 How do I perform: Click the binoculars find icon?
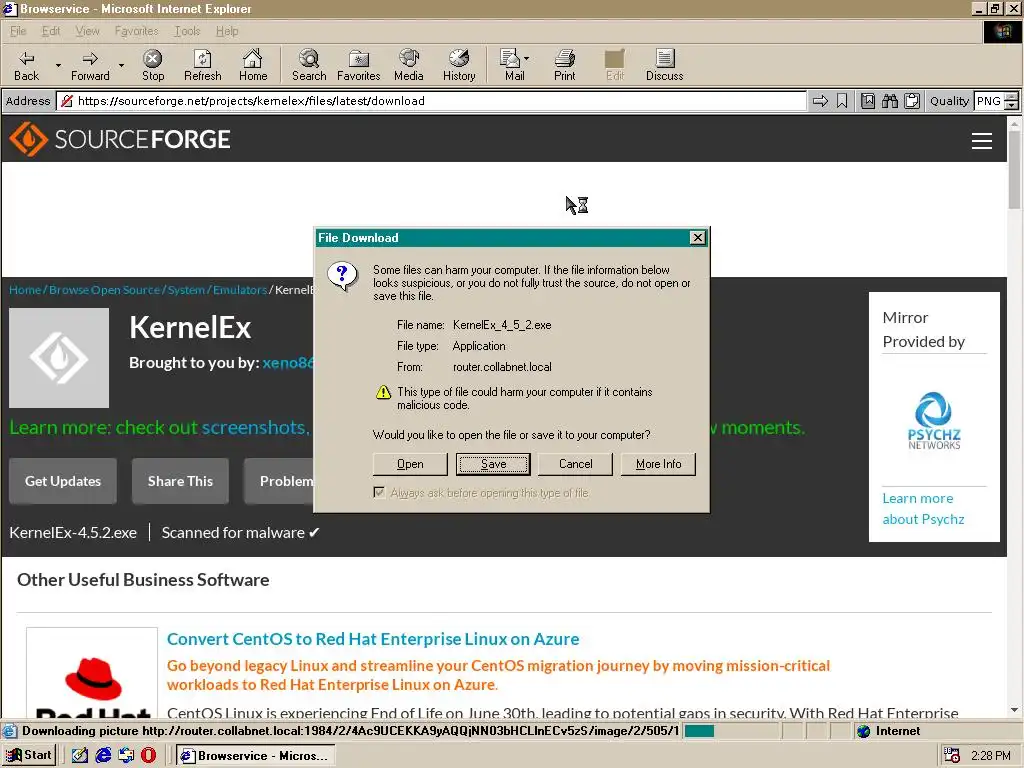point(889,101)
